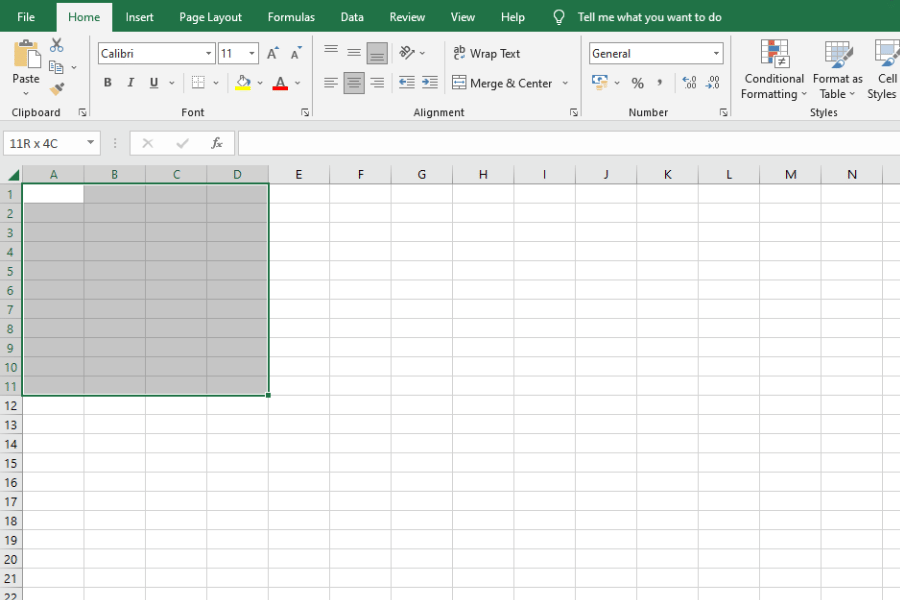Click the Increase Indent icon

429,83
